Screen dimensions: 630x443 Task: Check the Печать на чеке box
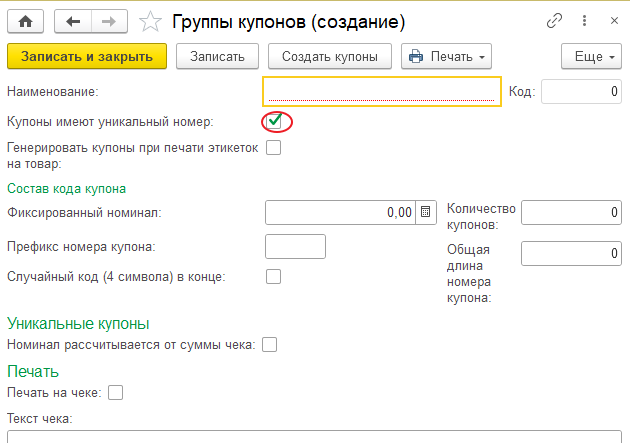tap(115, 393)
